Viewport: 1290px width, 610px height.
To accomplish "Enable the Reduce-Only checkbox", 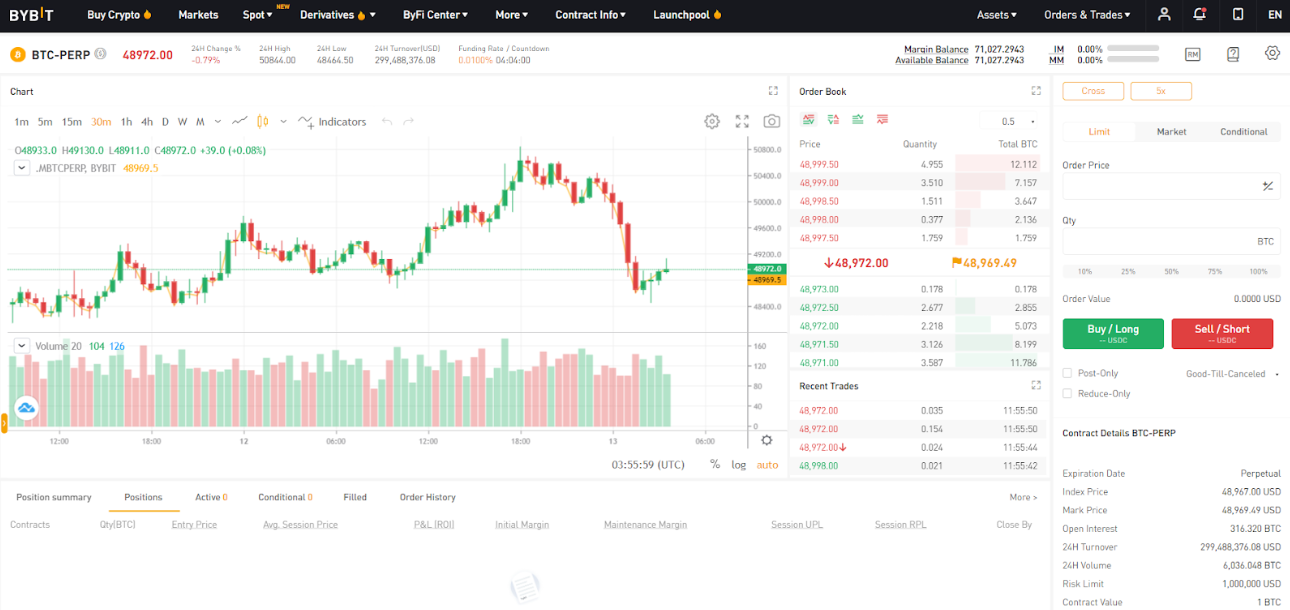I will 1067,393.
